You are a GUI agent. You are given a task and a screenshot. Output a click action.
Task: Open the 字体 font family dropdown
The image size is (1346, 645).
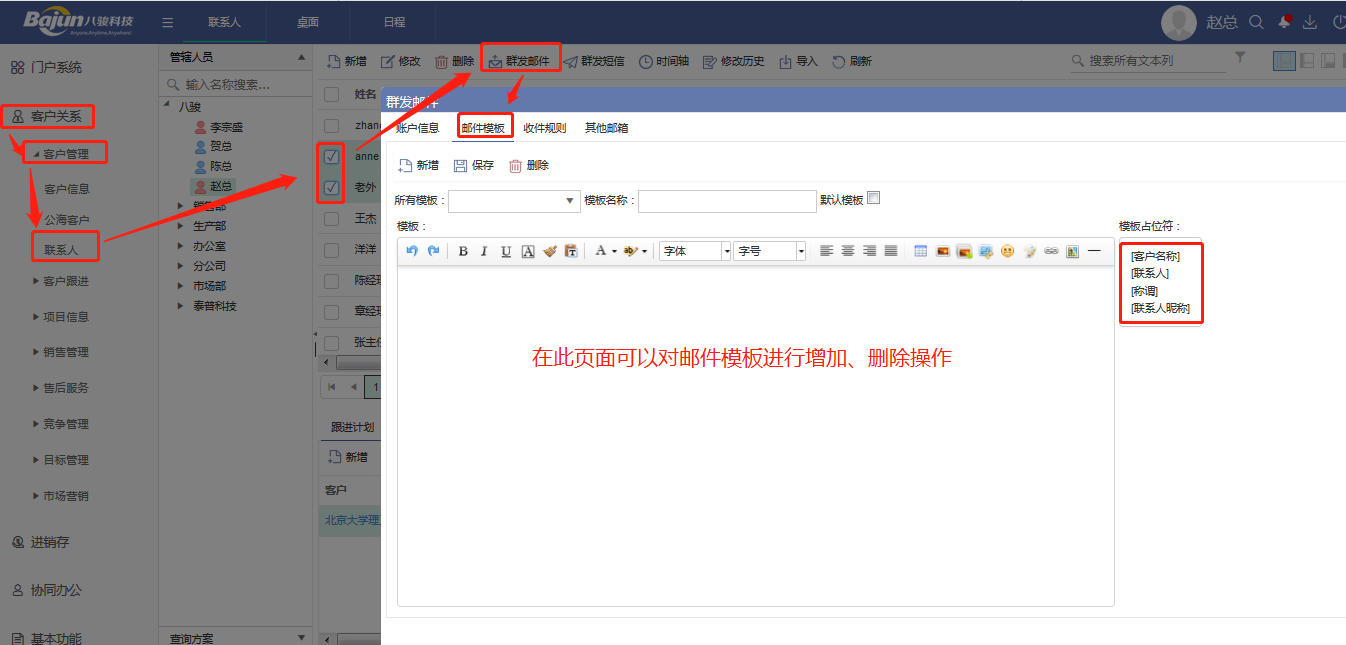pyautogui.click(x=696, y=251)
